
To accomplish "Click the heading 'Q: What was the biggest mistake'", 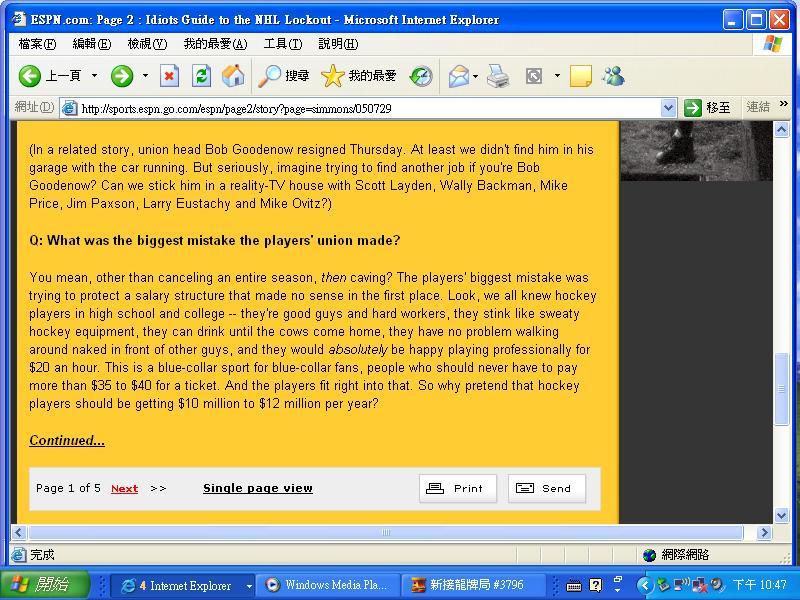I will coord(215,240).
